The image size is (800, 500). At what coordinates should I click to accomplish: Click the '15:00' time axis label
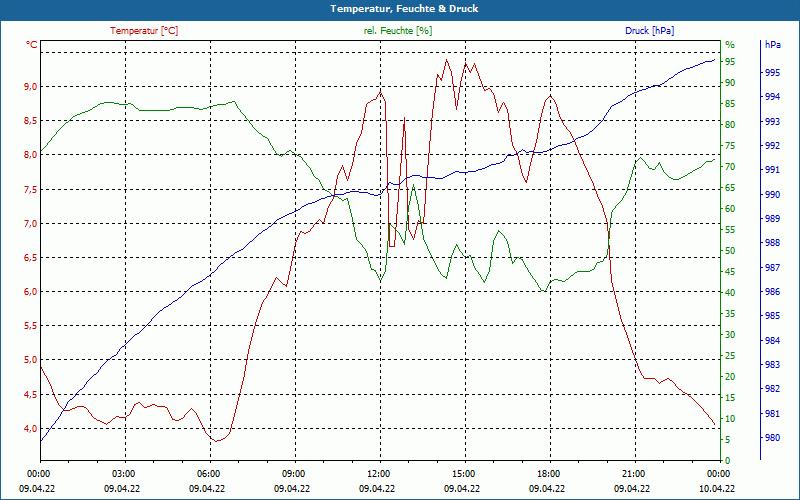[463, 474]
